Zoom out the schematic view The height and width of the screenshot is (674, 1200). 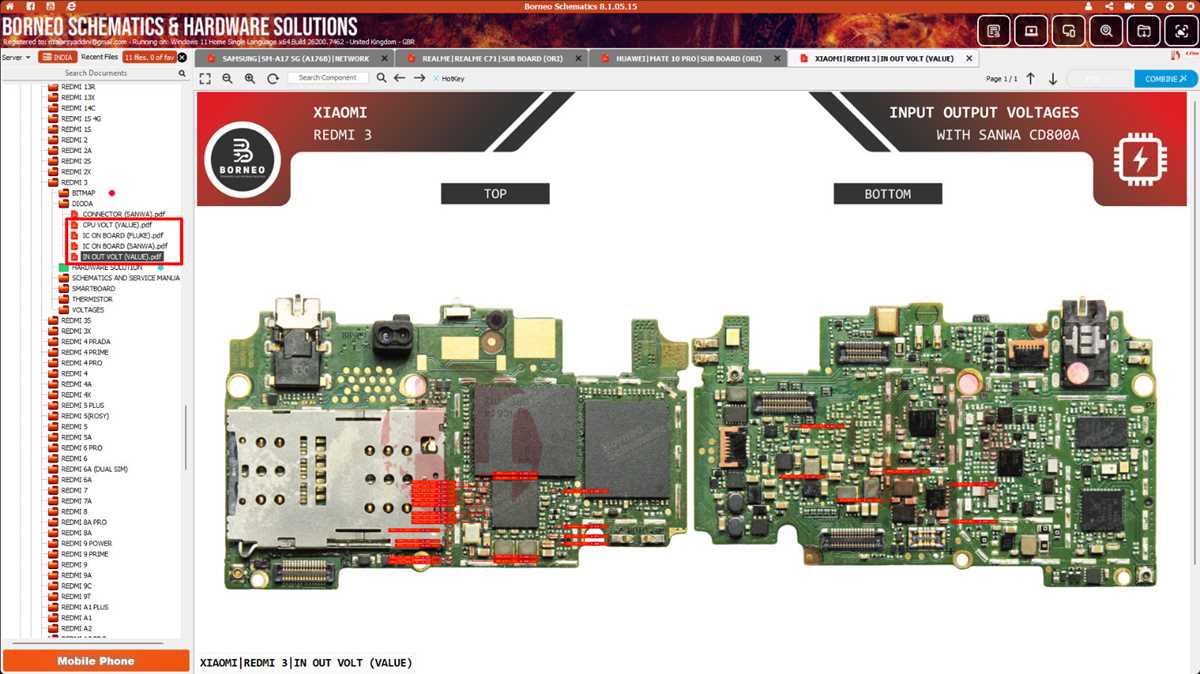pos(227,78)
